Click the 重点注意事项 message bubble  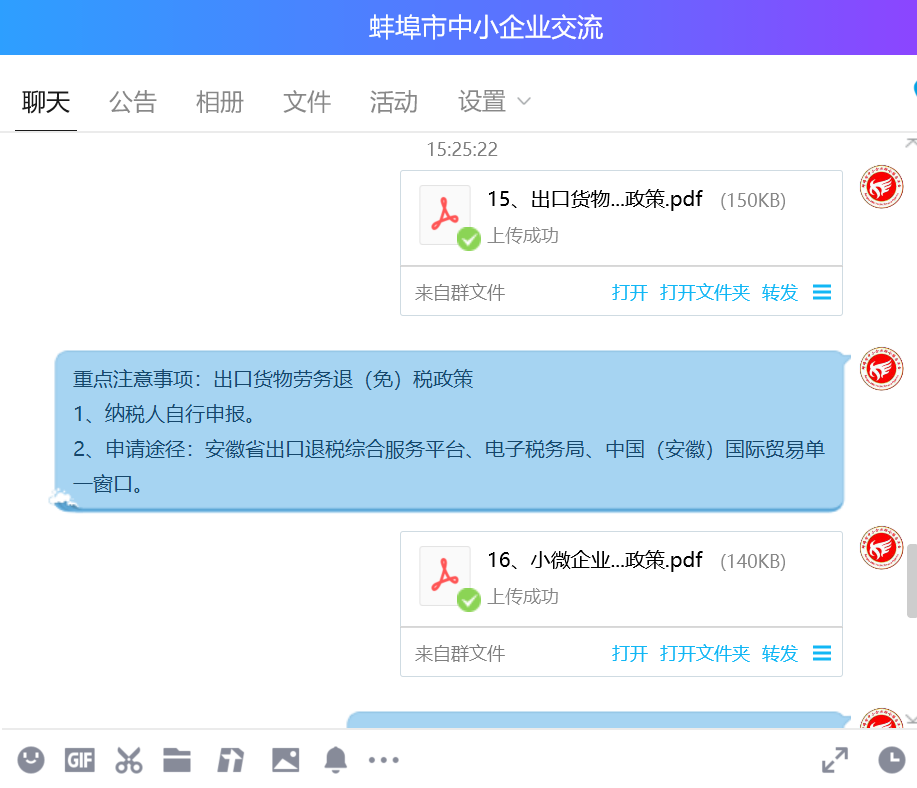coord(449,431)
